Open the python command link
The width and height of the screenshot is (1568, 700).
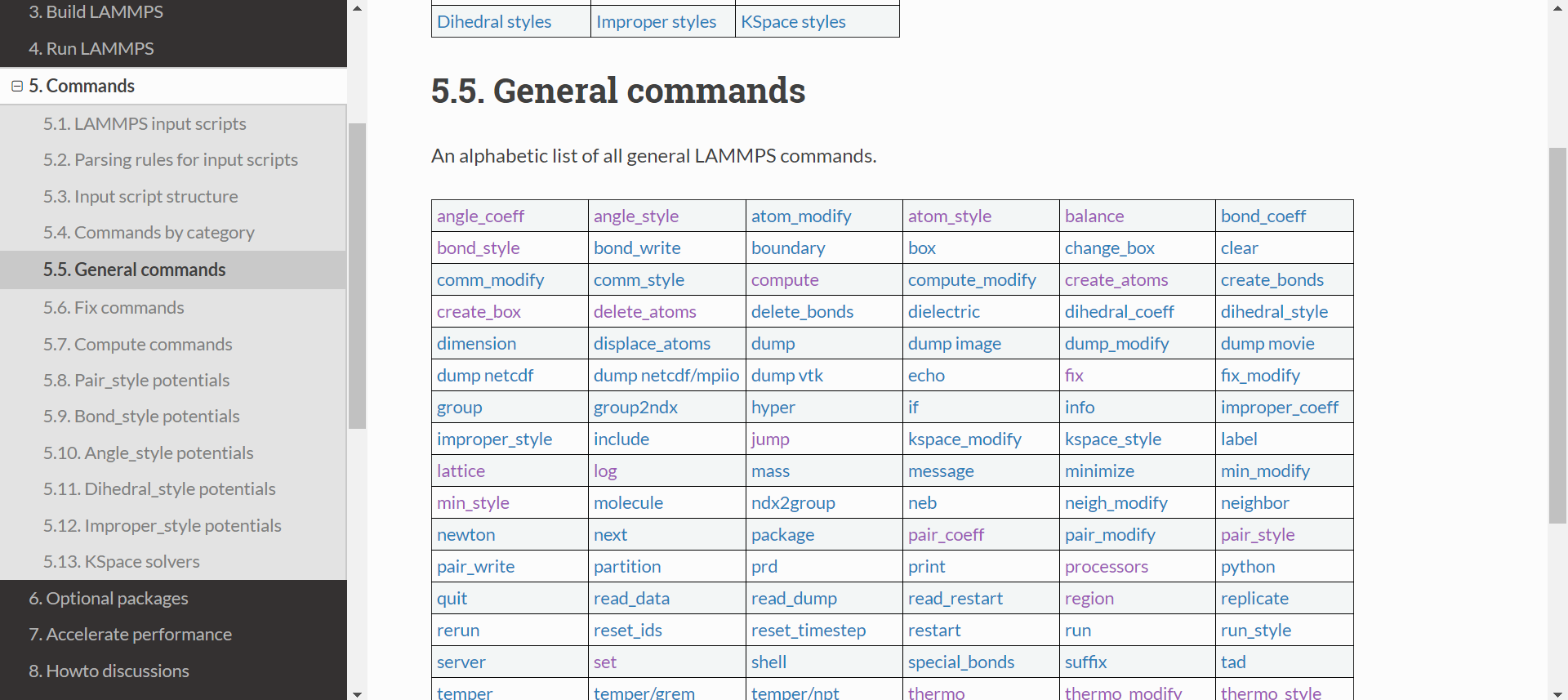pyautogui.click(x=1248, y=567)
